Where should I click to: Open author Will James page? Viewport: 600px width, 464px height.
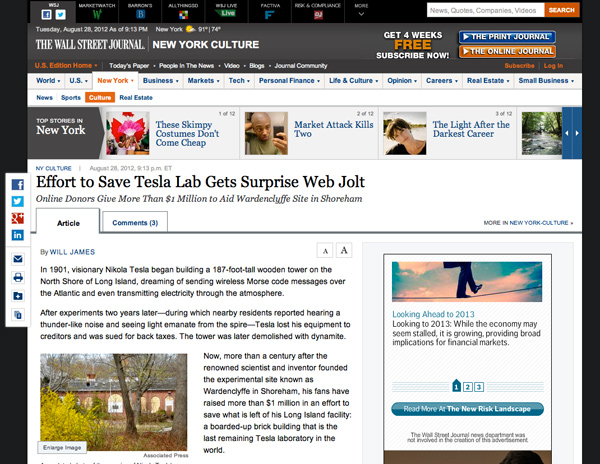(x=72, y=252)
